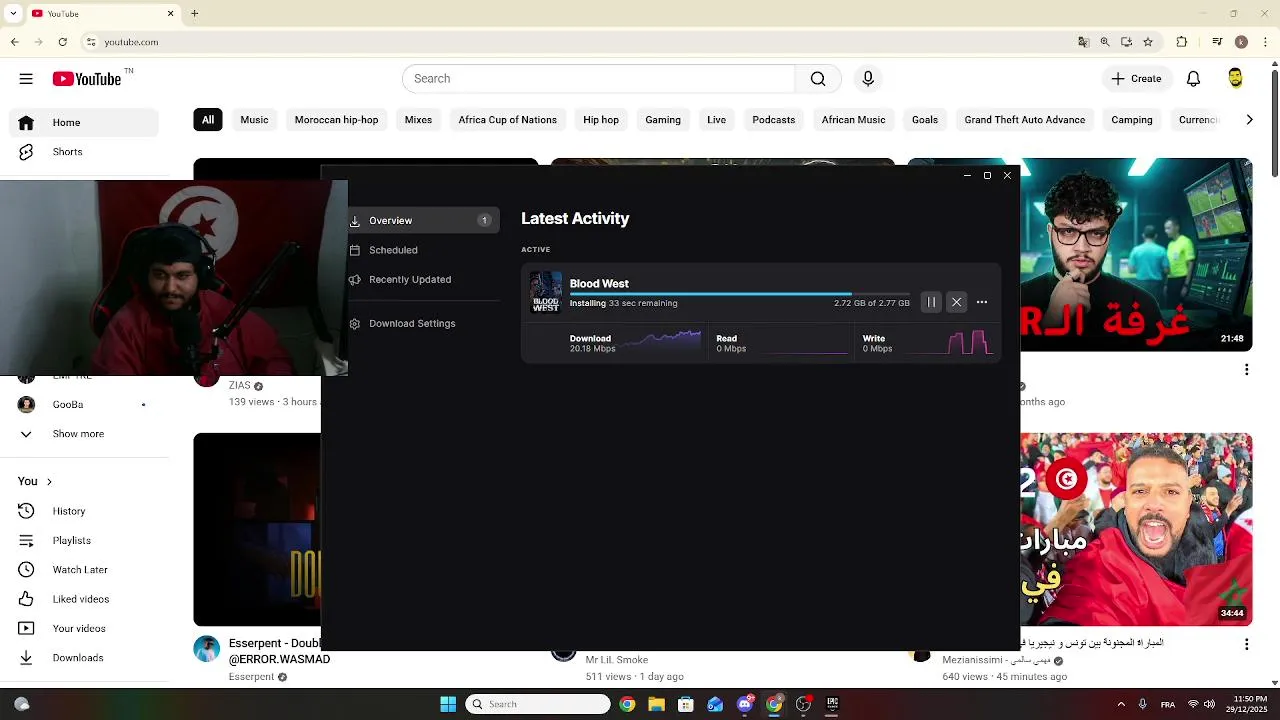The image size is (1280, 720).
Task: Click the Blood West game thumbnail
Action: 546,293
